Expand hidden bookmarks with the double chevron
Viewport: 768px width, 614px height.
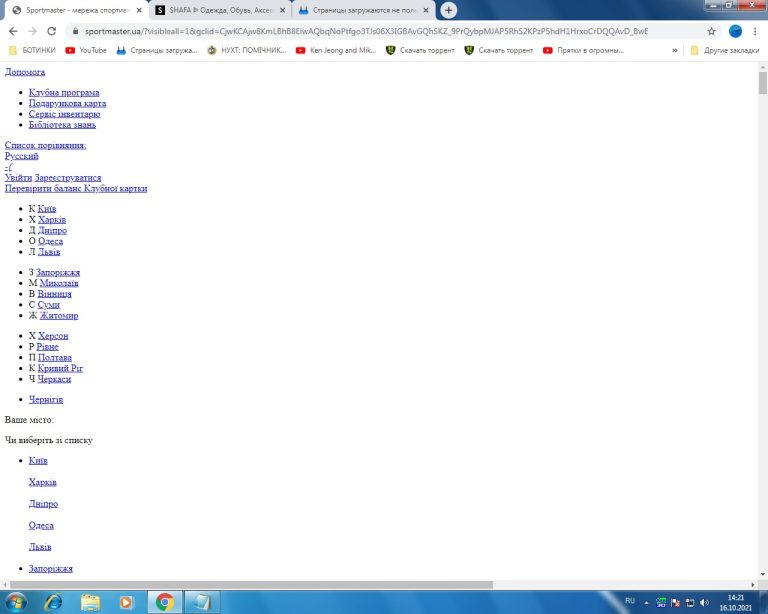675,50
